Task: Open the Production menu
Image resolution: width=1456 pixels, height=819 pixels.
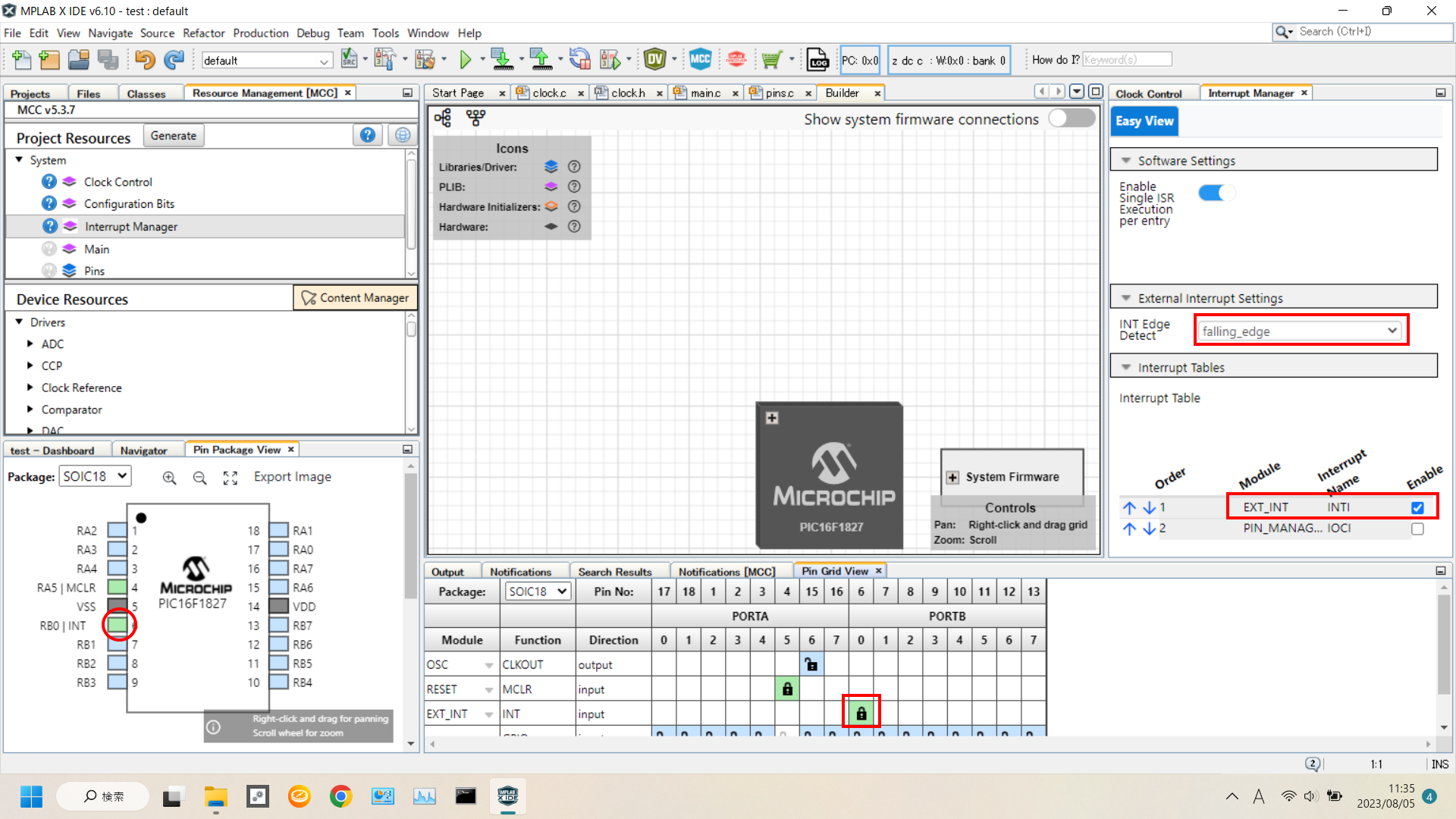Action: 260,33
